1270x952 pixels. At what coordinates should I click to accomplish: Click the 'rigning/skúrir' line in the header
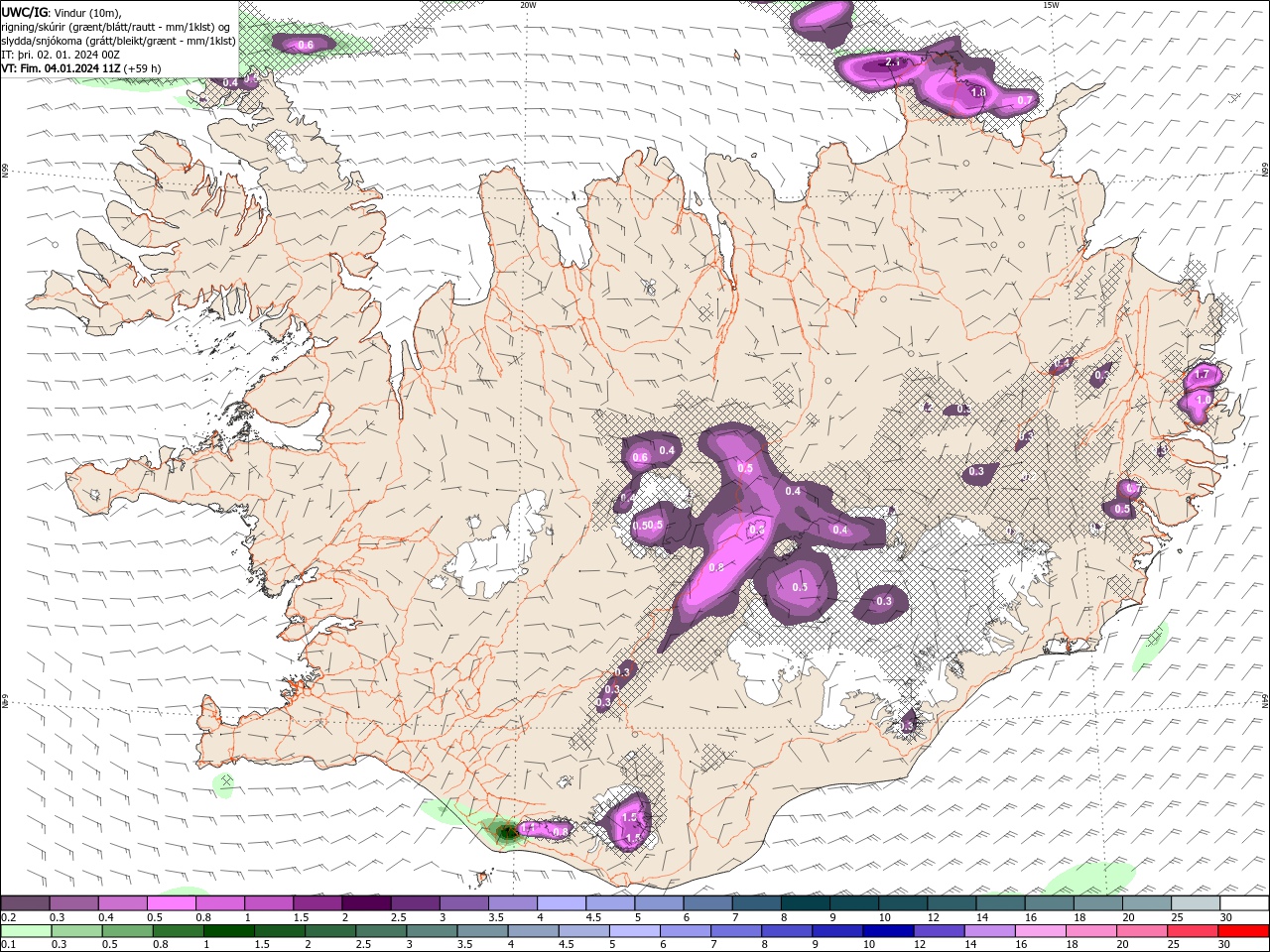pos(117,27)
